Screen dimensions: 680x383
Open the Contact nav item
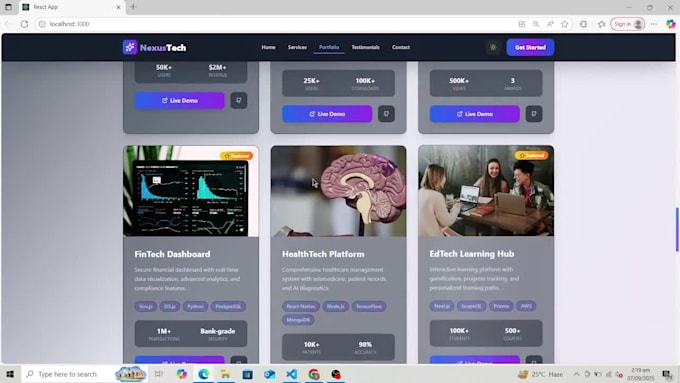tap(401, 47)
